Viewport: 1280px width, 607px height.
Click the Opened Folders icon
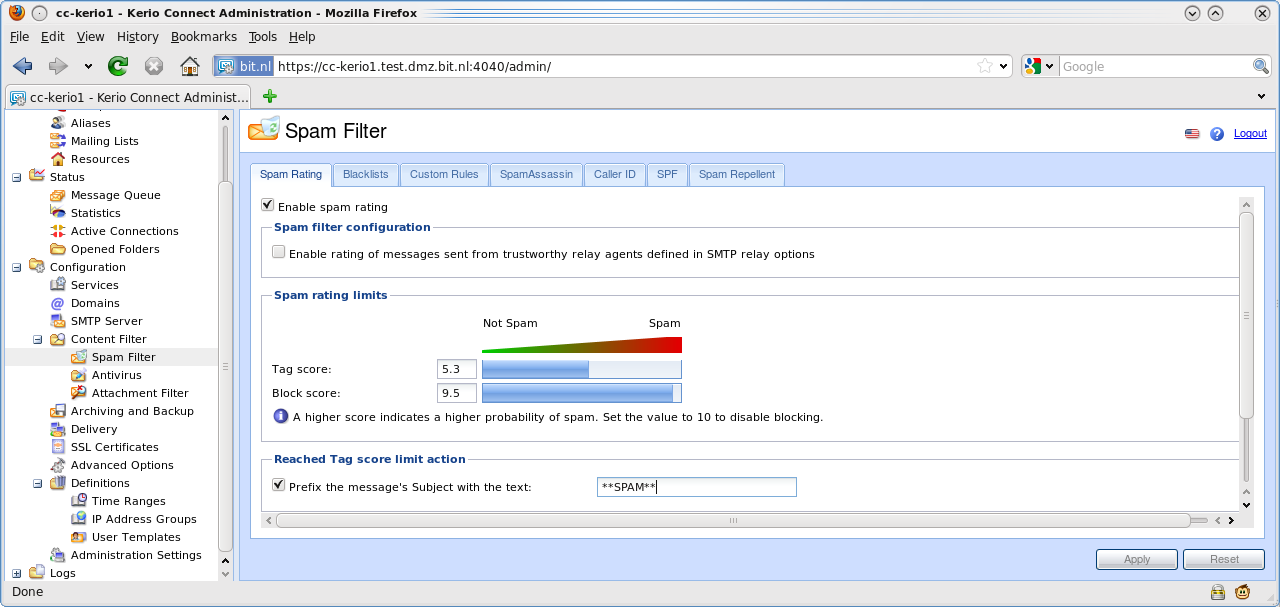click(x=58, y=249)
